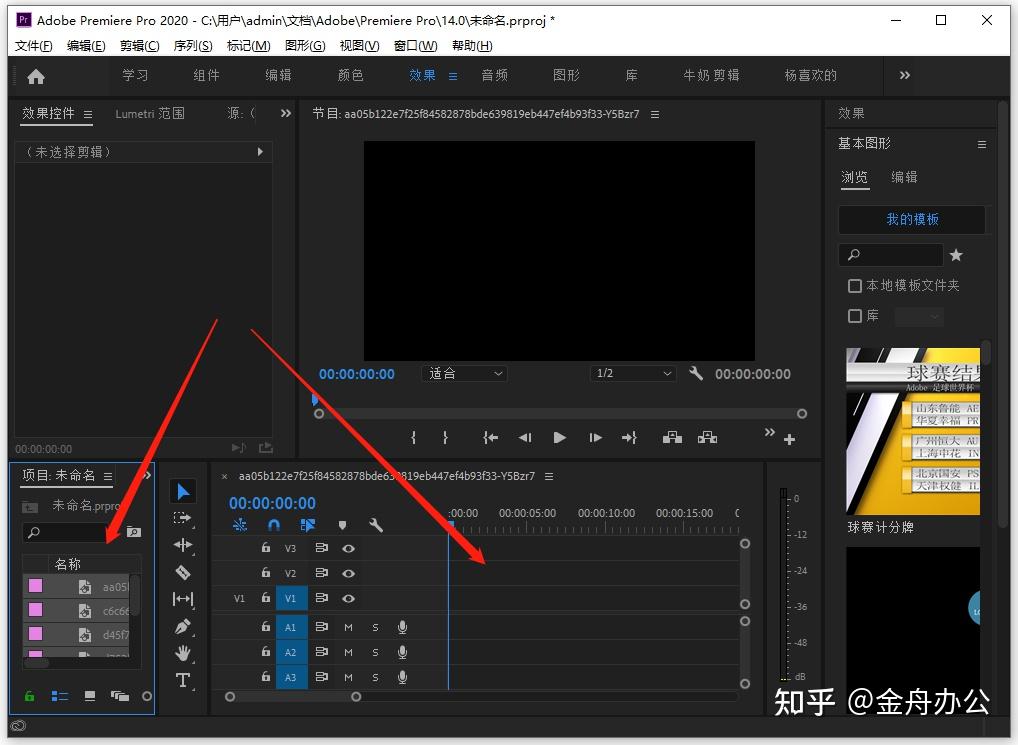This screenshot has width=1018, height=745.
Task: Select the Ripple Edit tool
Action: 183,545
